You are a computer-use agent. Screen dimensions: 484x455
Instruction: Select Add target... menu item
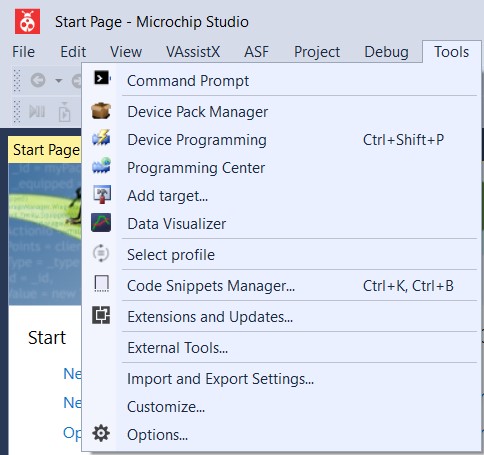point(280,196)
